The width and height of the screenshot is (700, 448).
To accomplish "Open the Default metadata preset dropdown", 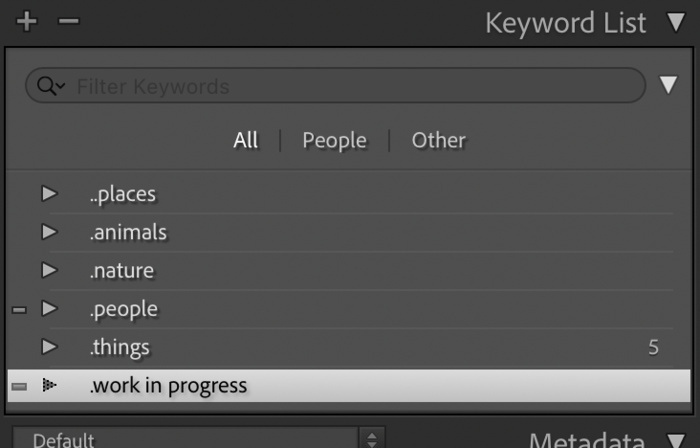I will point(198,440).
